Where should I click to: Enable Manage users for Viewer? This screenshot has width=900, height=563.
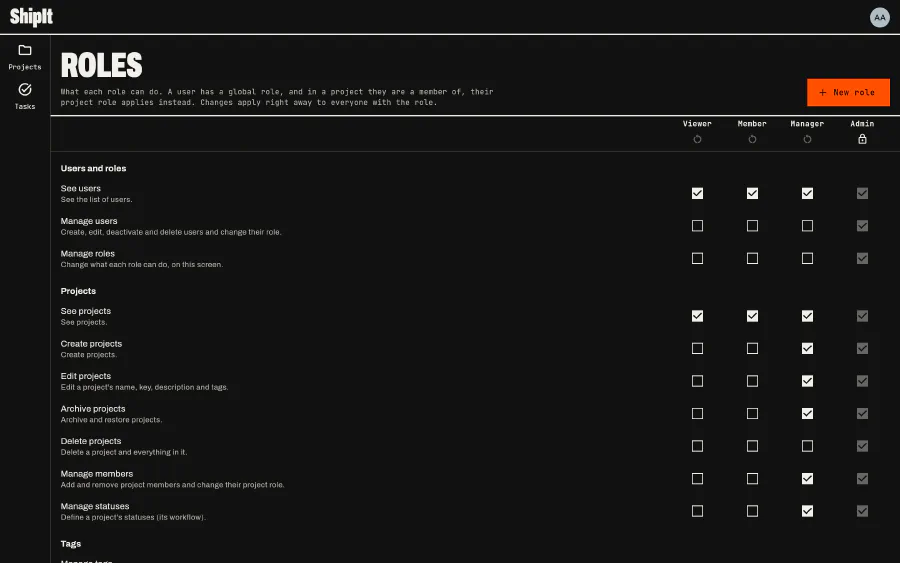[x=697, y=226]
